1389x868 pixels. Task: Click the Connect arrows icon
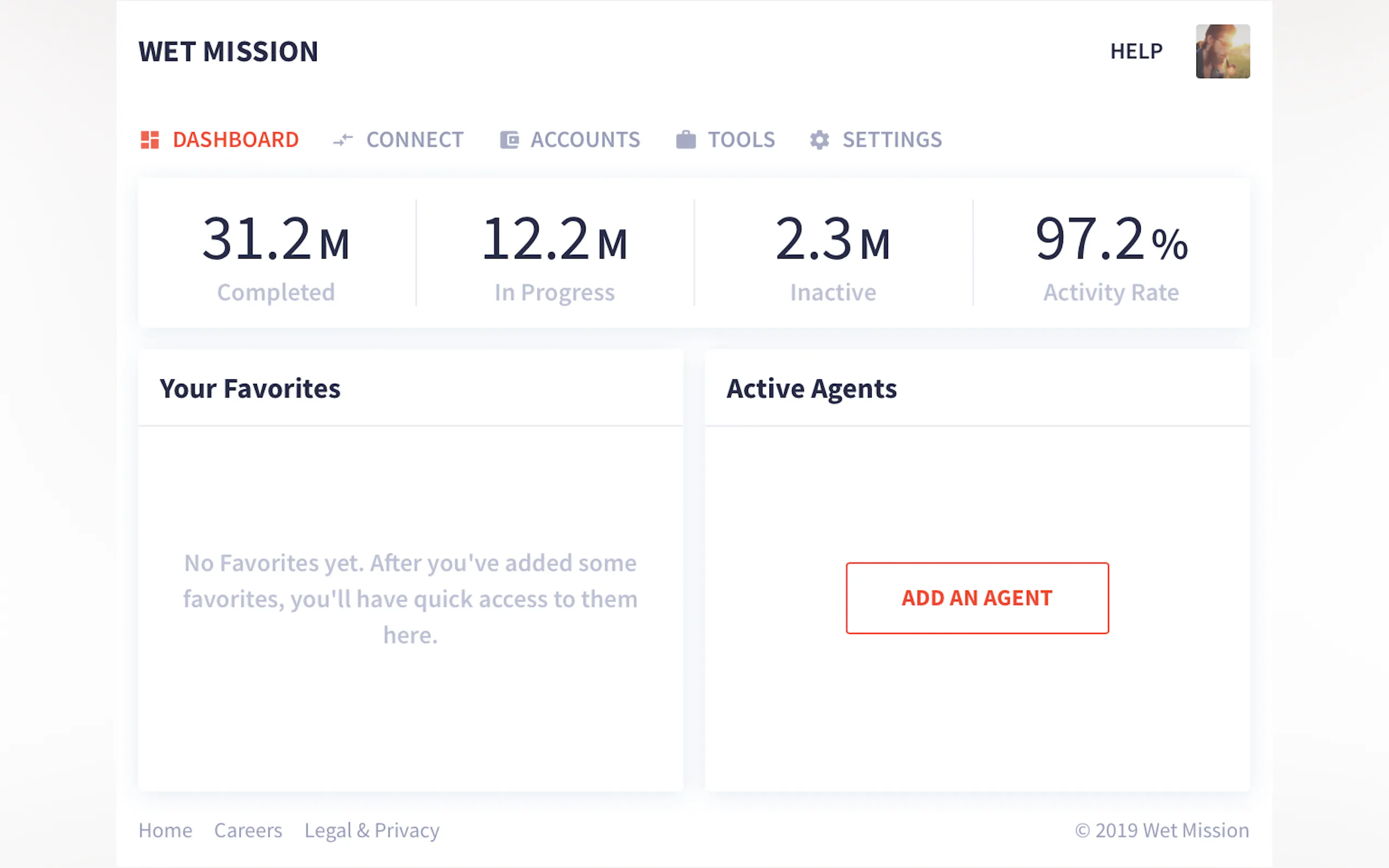pos(343,139)
